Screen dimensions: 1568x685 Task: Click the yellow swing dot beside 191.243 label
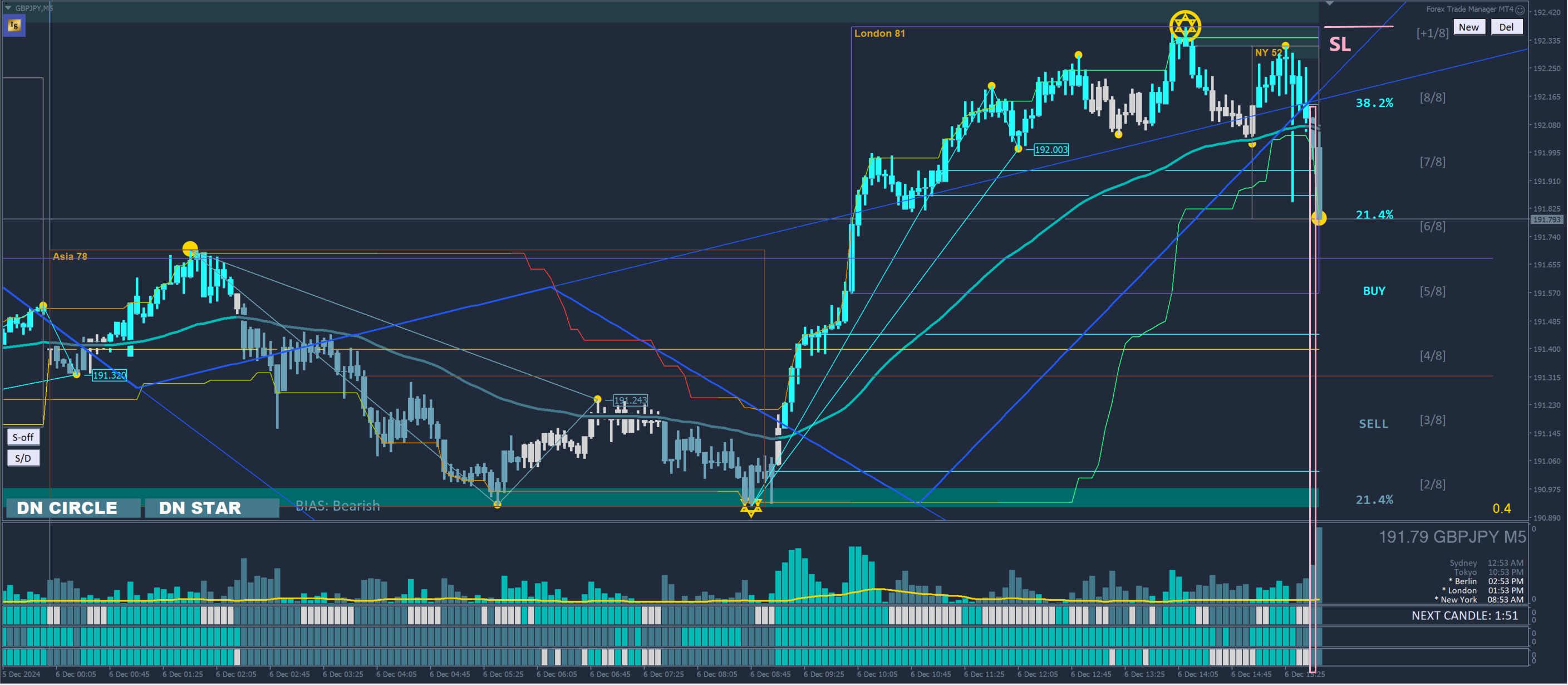click(597, 399)
